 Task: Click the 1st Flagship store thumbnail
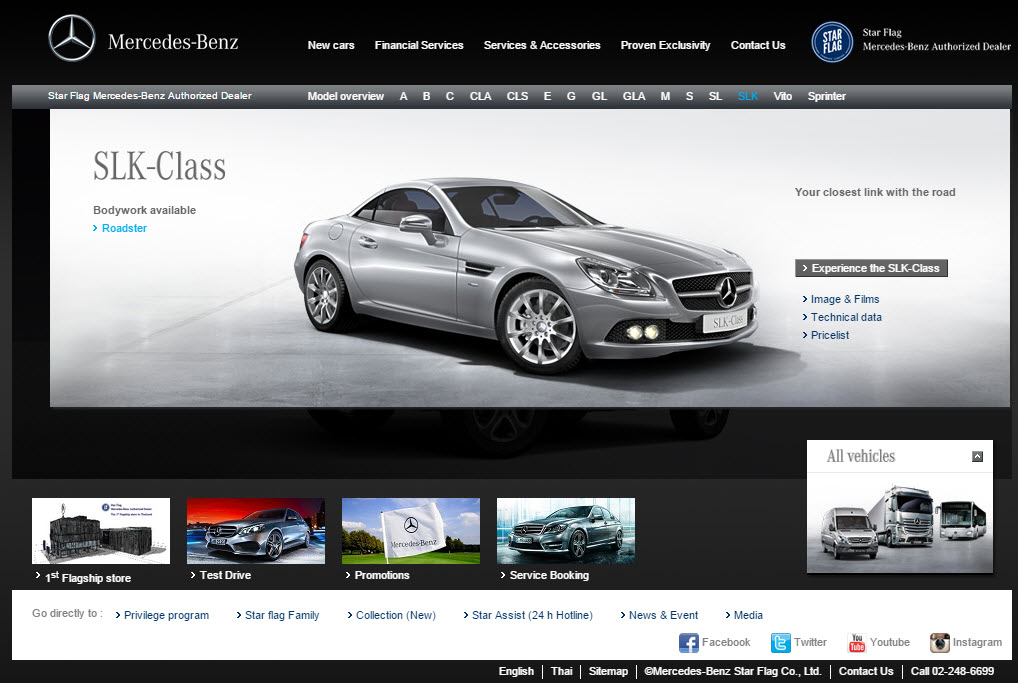point(101,531)
